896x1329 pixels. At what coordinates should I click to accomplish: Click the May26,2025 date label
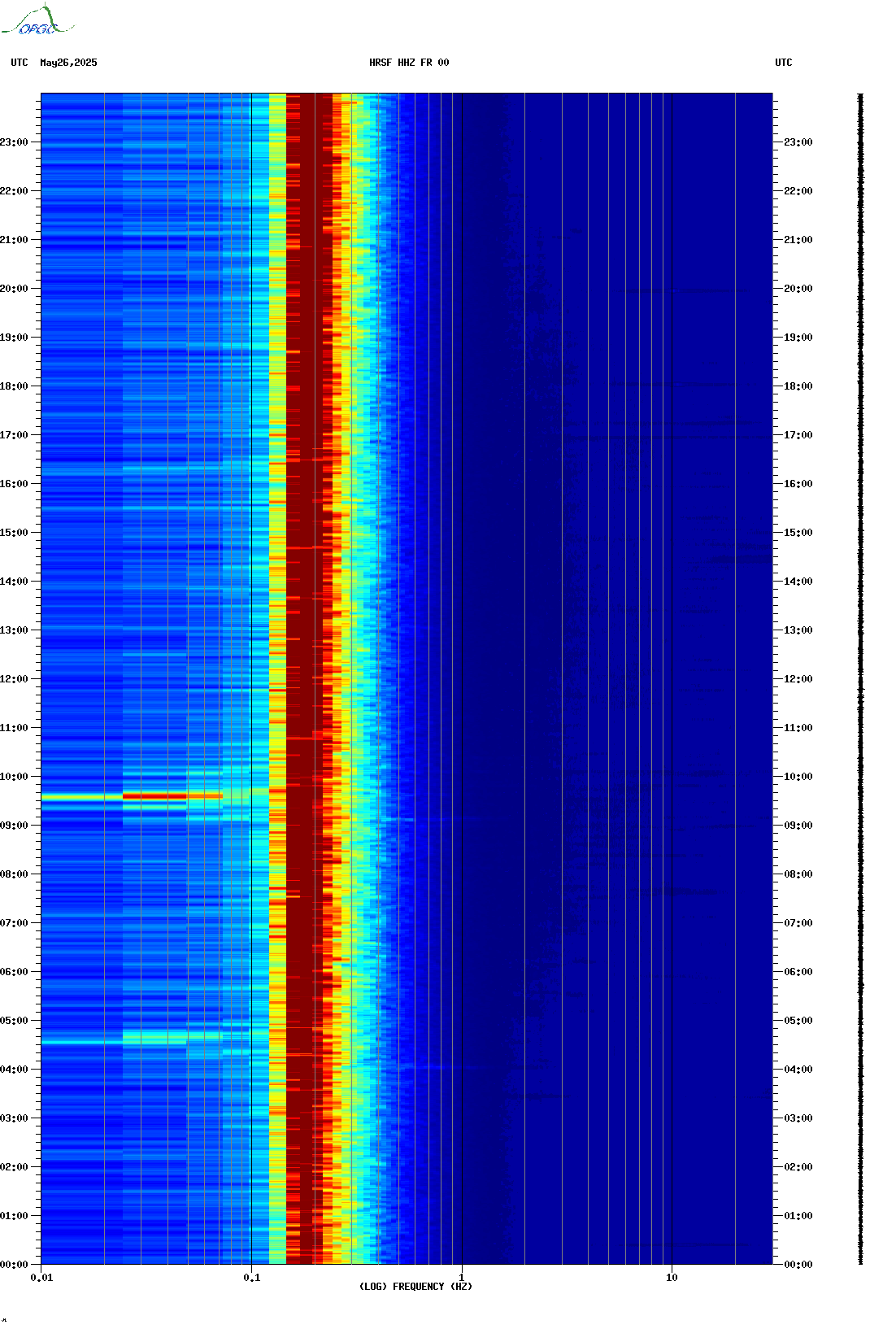point(68,63)
